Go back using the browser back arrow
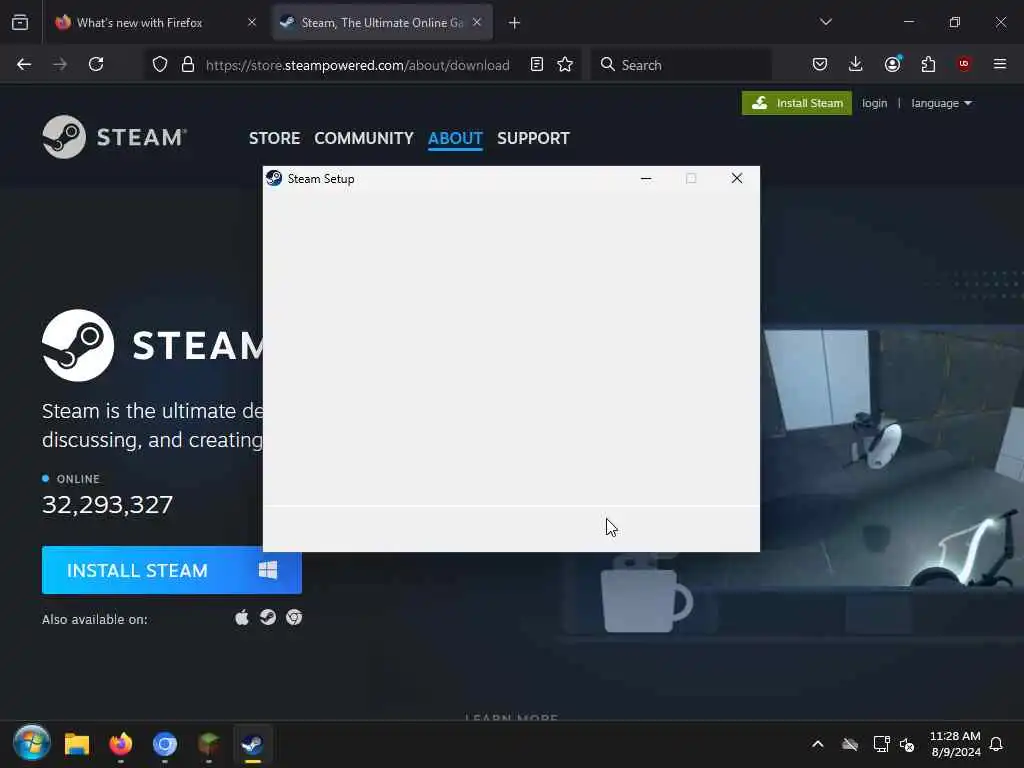Screen dimensions: 1024x768 pyautogui.click(x=24, y=64)
